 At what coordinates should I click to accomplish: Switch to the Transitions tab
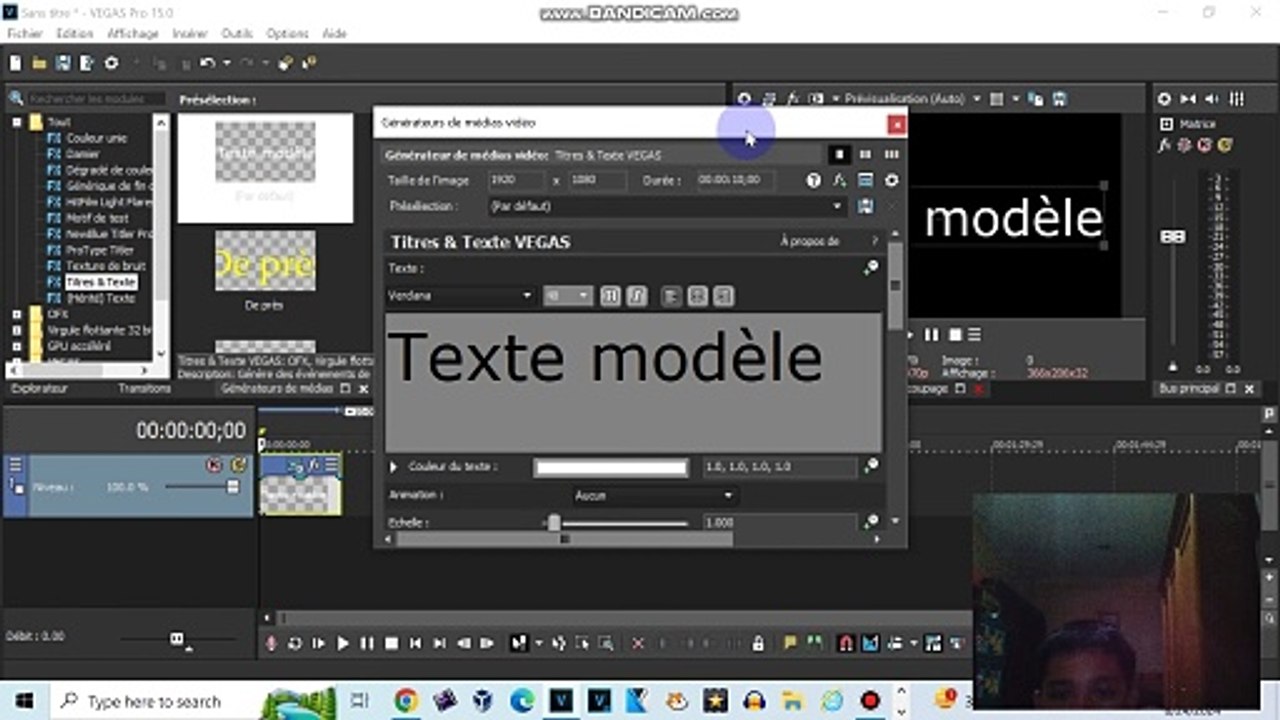[144, 388]
